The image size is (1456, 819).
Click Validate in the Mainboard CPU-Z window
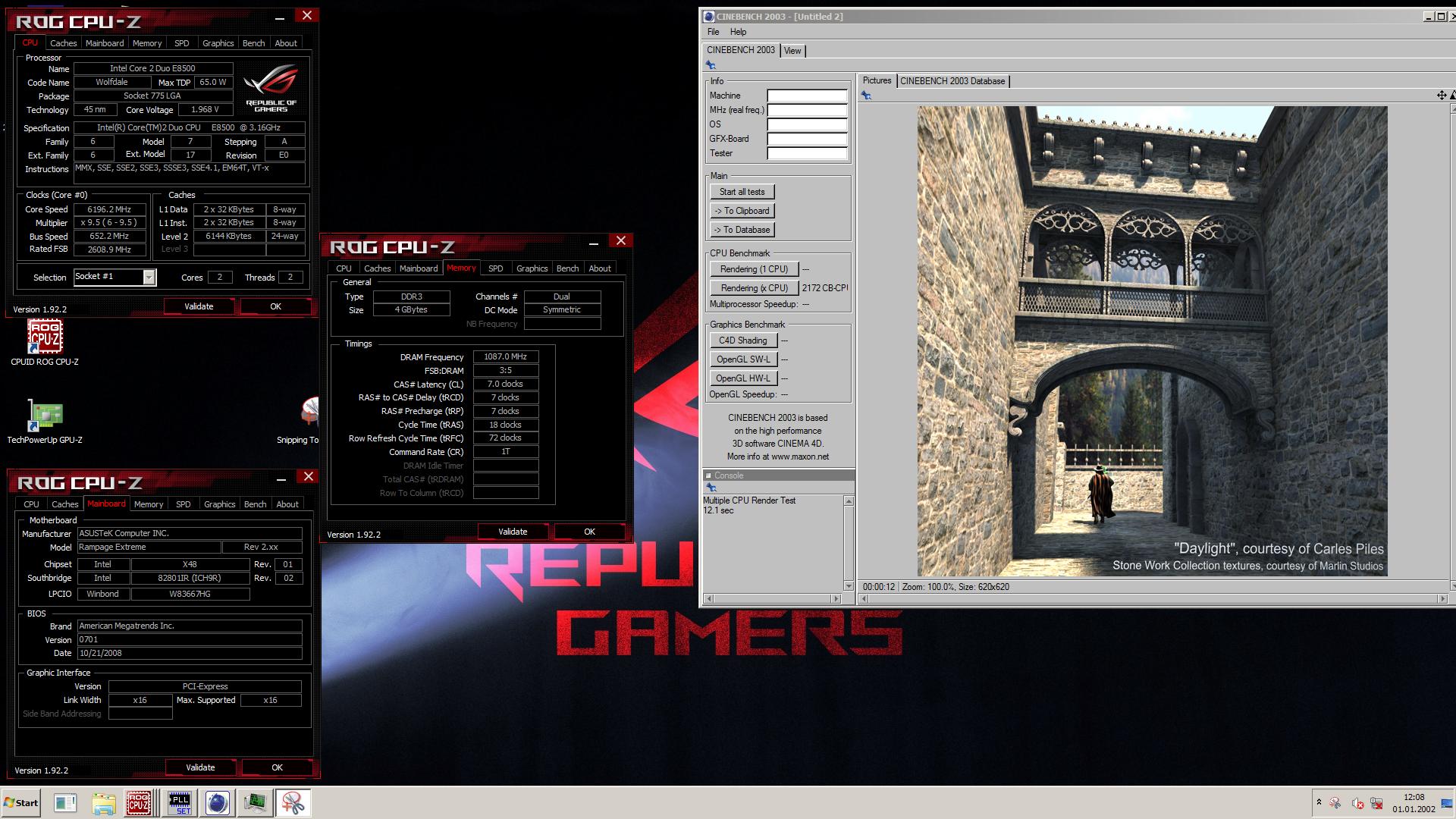point(200,767)
